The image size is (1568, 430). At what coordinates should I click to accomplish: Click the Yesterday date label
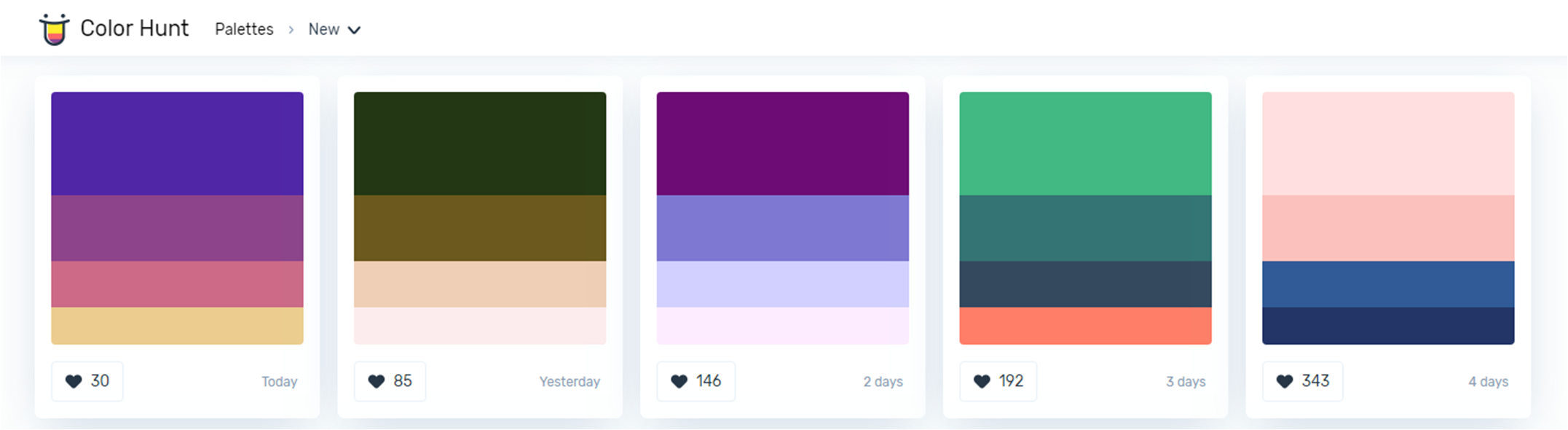(570, 382)
